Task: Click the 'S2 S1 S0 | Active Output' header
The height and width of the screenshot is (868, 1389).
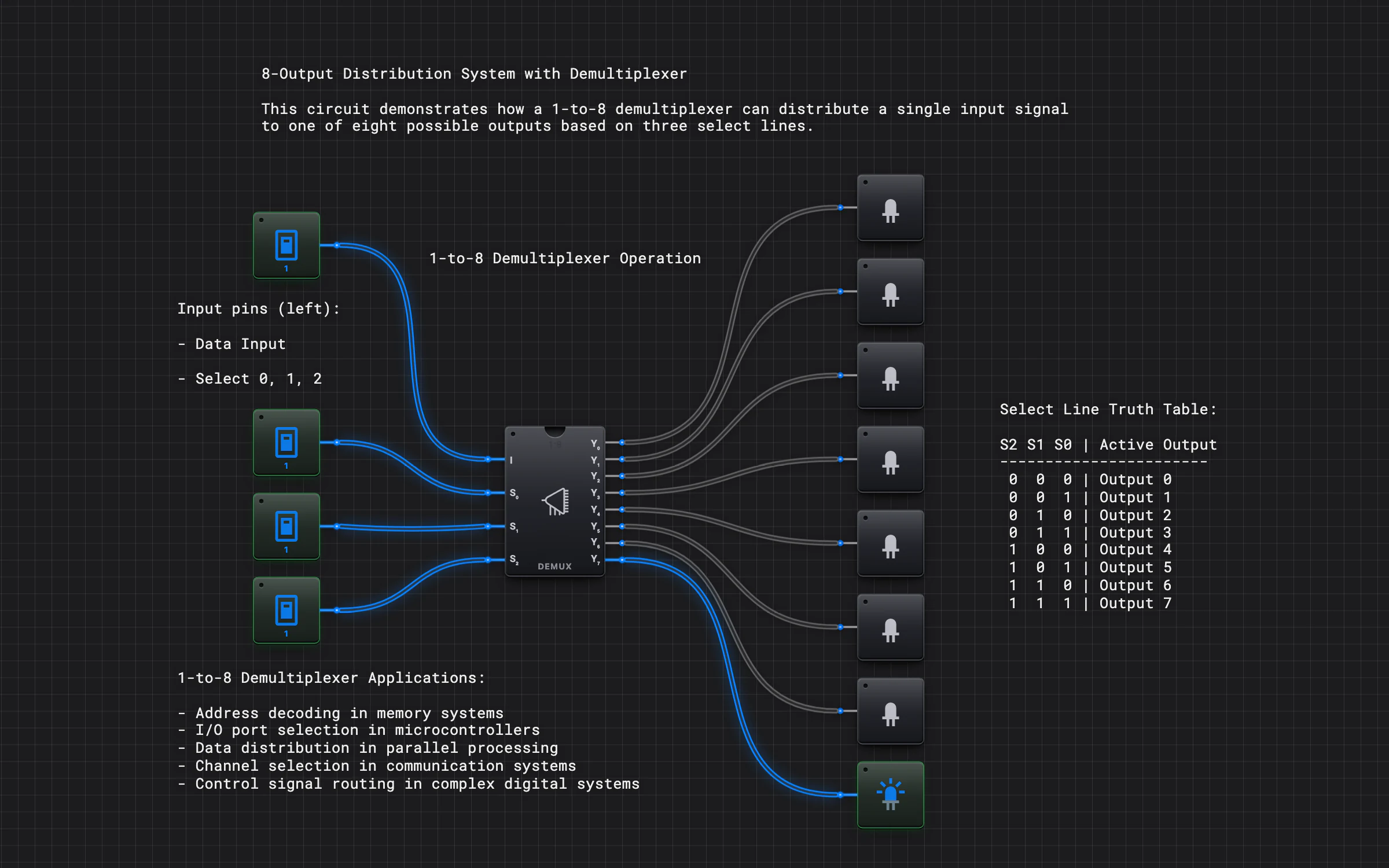Action: click(x=1108, y=445)
